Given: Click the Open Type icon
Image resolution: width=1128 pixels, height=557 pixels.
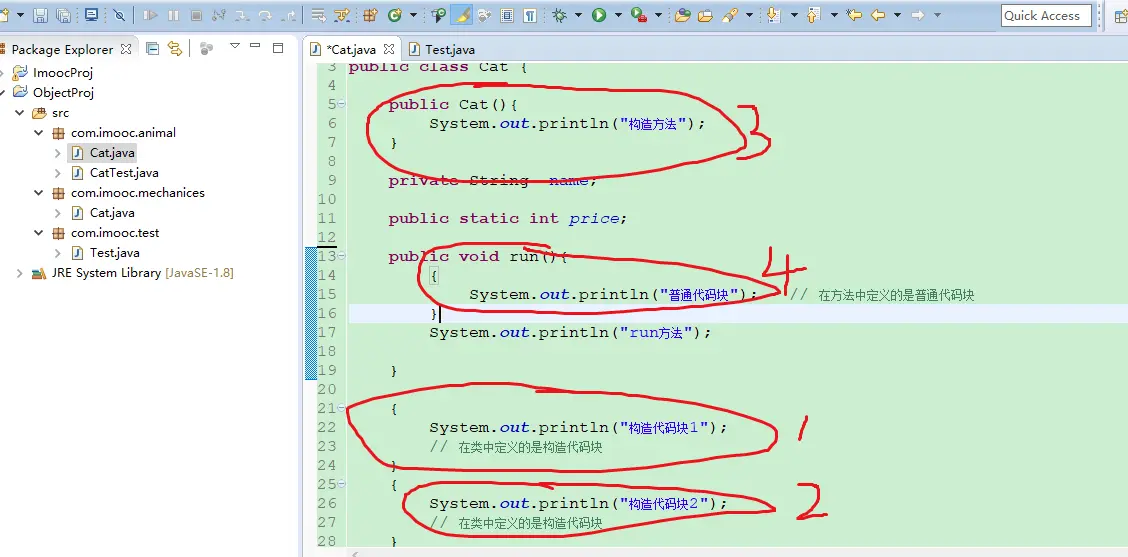Looking at the screenshot, I should [683, 15].
